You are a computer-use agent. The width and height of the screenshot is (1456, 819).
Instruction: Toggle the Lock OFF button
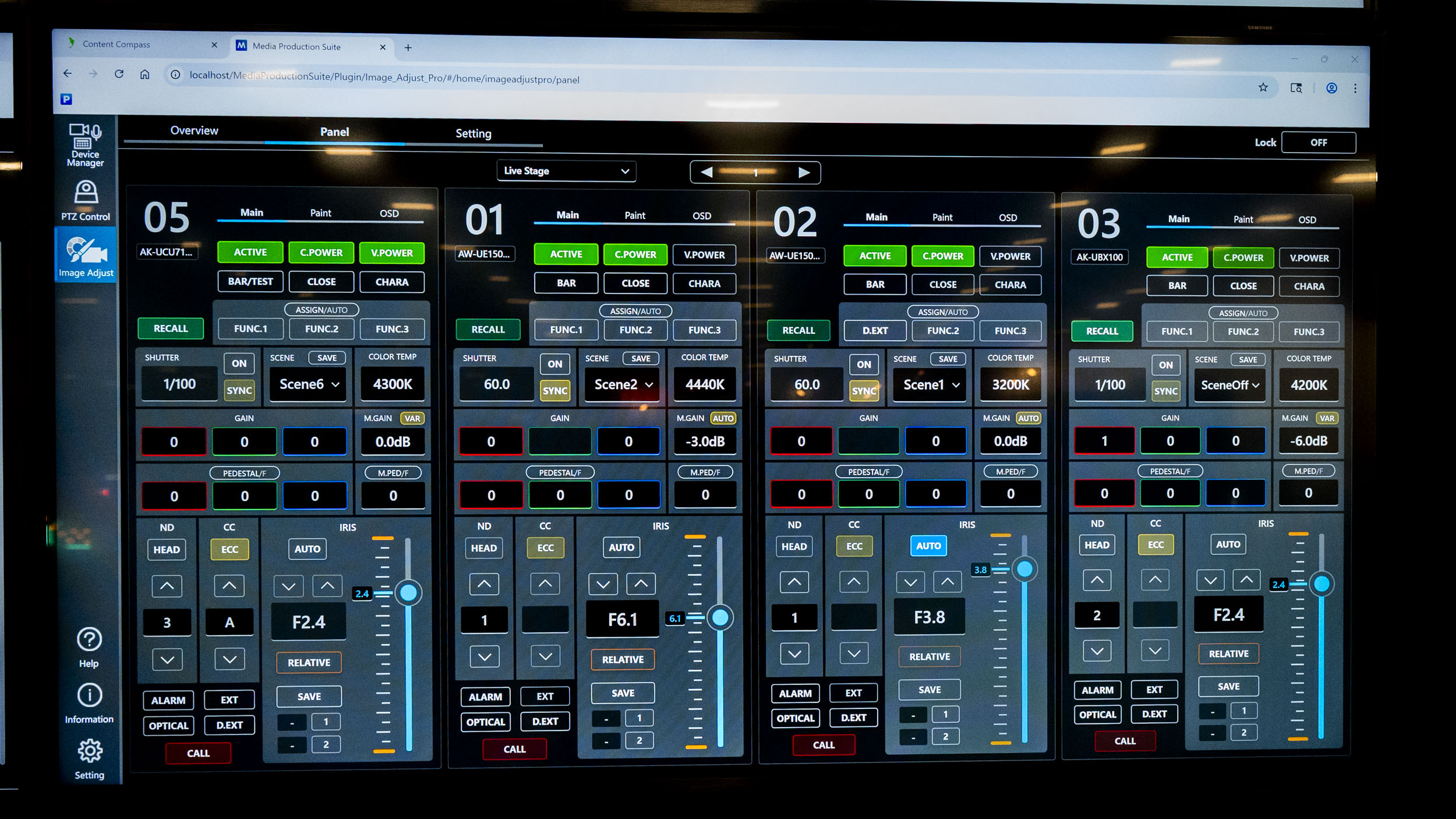tap(1318, 143)
